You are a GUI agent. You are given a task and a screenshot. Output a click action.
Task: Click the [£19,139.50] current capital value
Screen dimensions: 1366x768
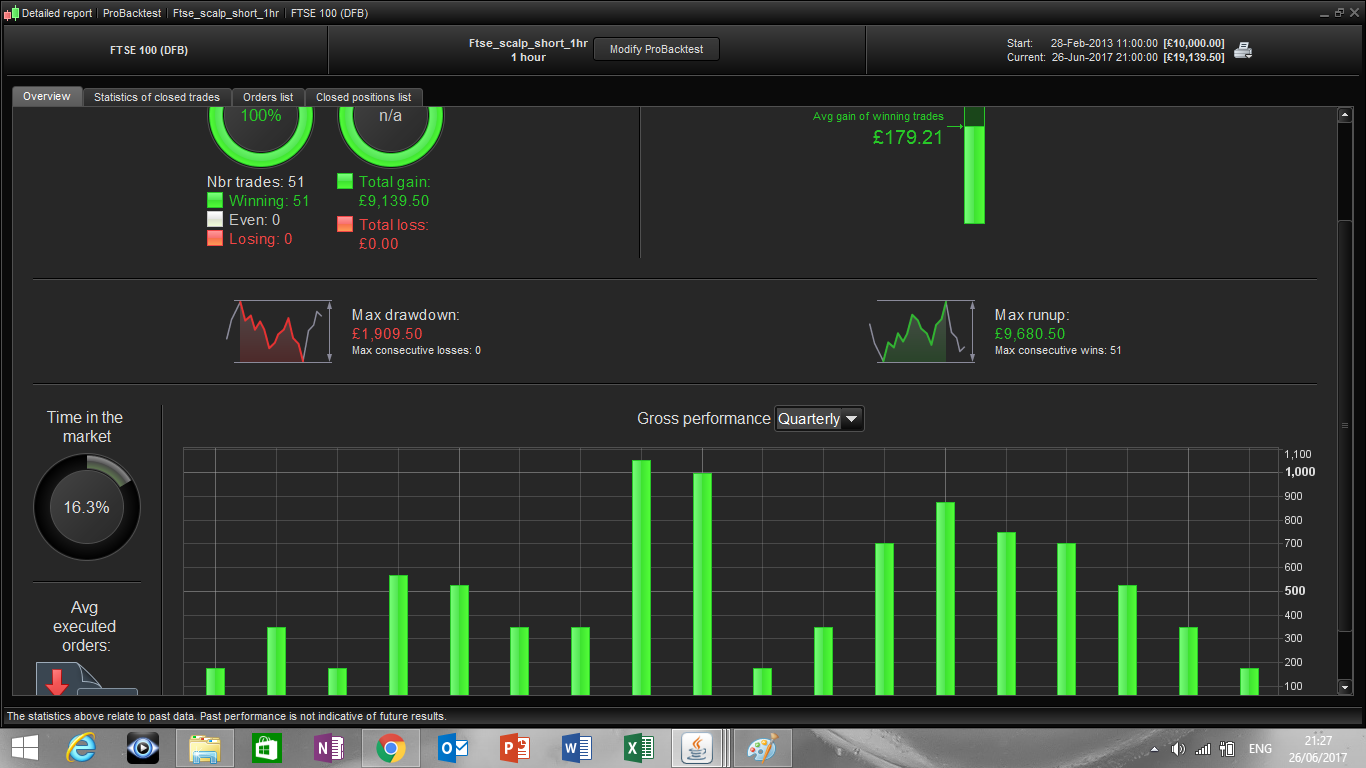[x=1194, y=57]
